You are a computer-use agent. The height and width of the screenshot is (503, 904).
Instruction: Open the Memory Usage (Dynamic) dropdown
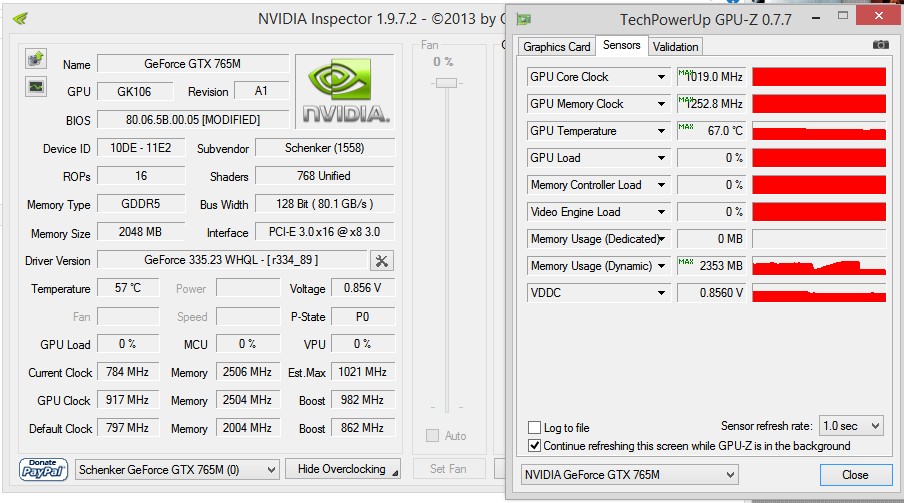coord(661,266)
